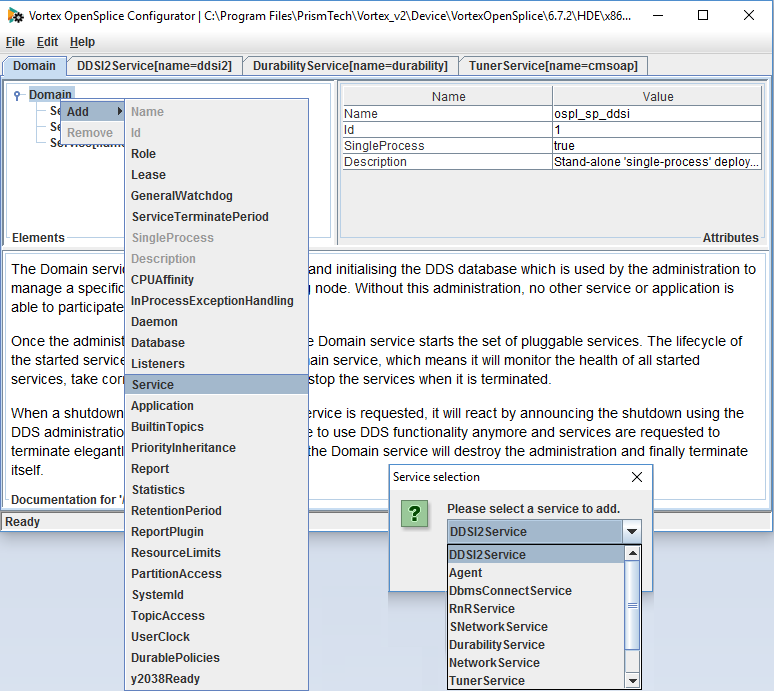
Task: Open the DDSI2Service combo box arrow
Action: point(631,532)
